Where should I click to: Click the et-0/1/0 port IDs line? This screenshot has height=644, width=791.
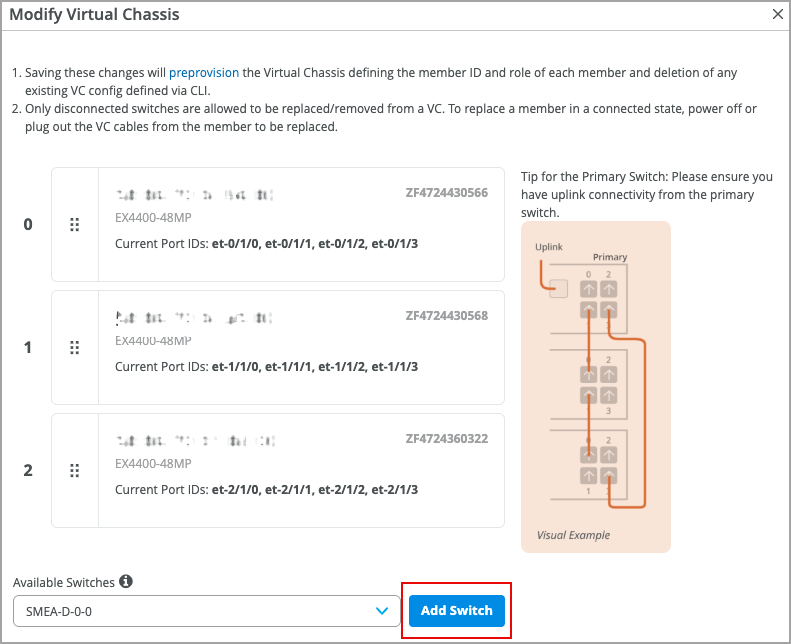(266, 244)
